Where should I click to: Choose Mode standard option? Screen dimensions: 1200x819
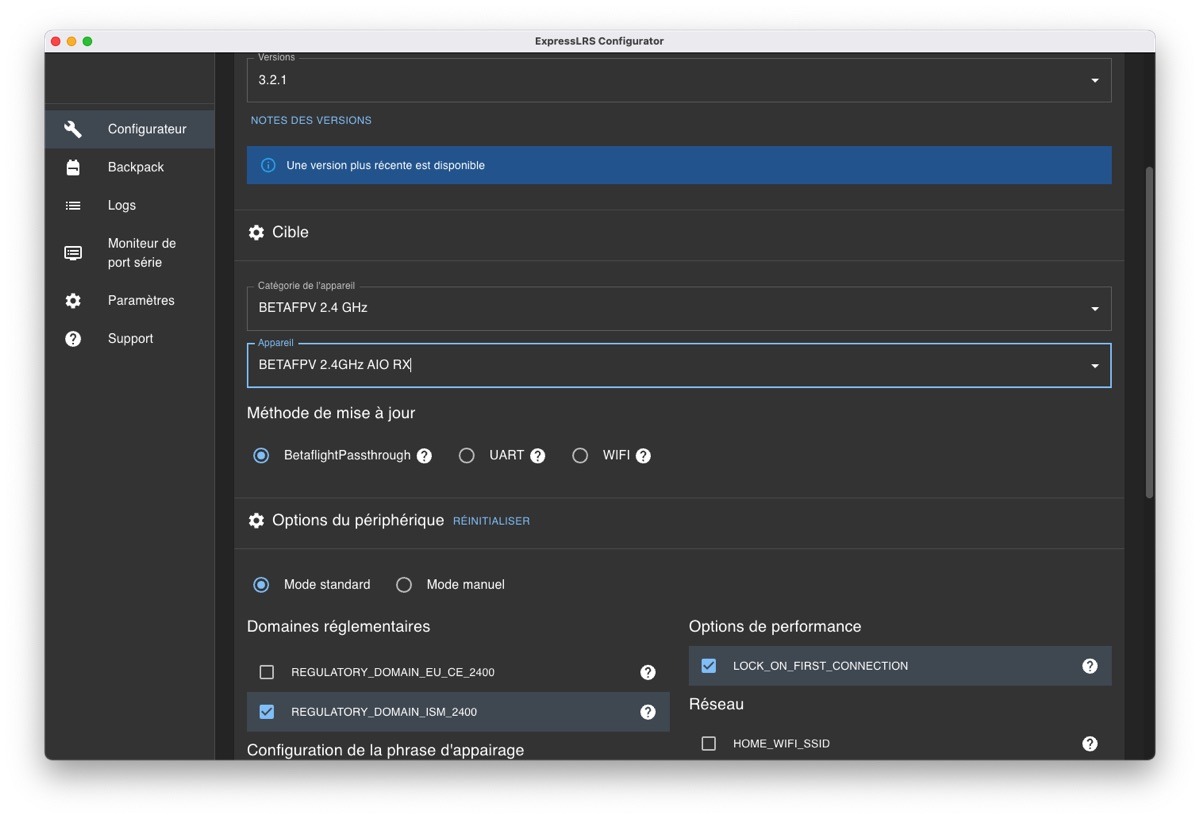(261, 585)
